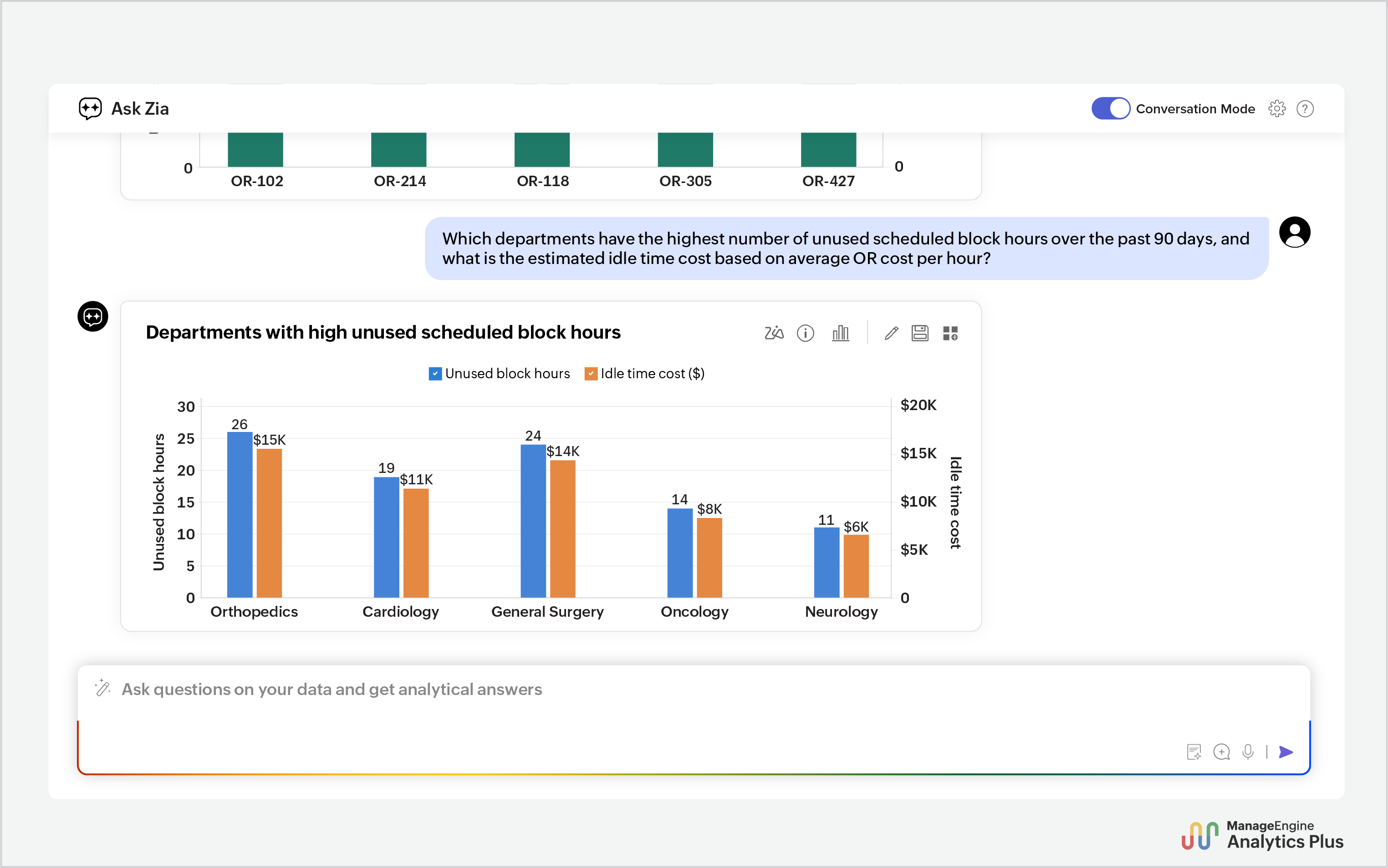This screenshot has width=1388, height=868.
Task: Open the help question mark icon
Action: click(x=1305, y=108)
